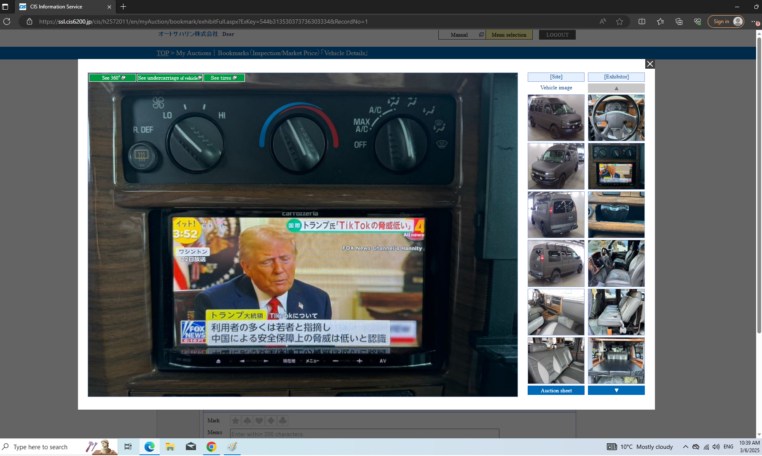Click the diamond Mark icon
The width and height of the screenshot is (762, 456).
pos(271,421)
